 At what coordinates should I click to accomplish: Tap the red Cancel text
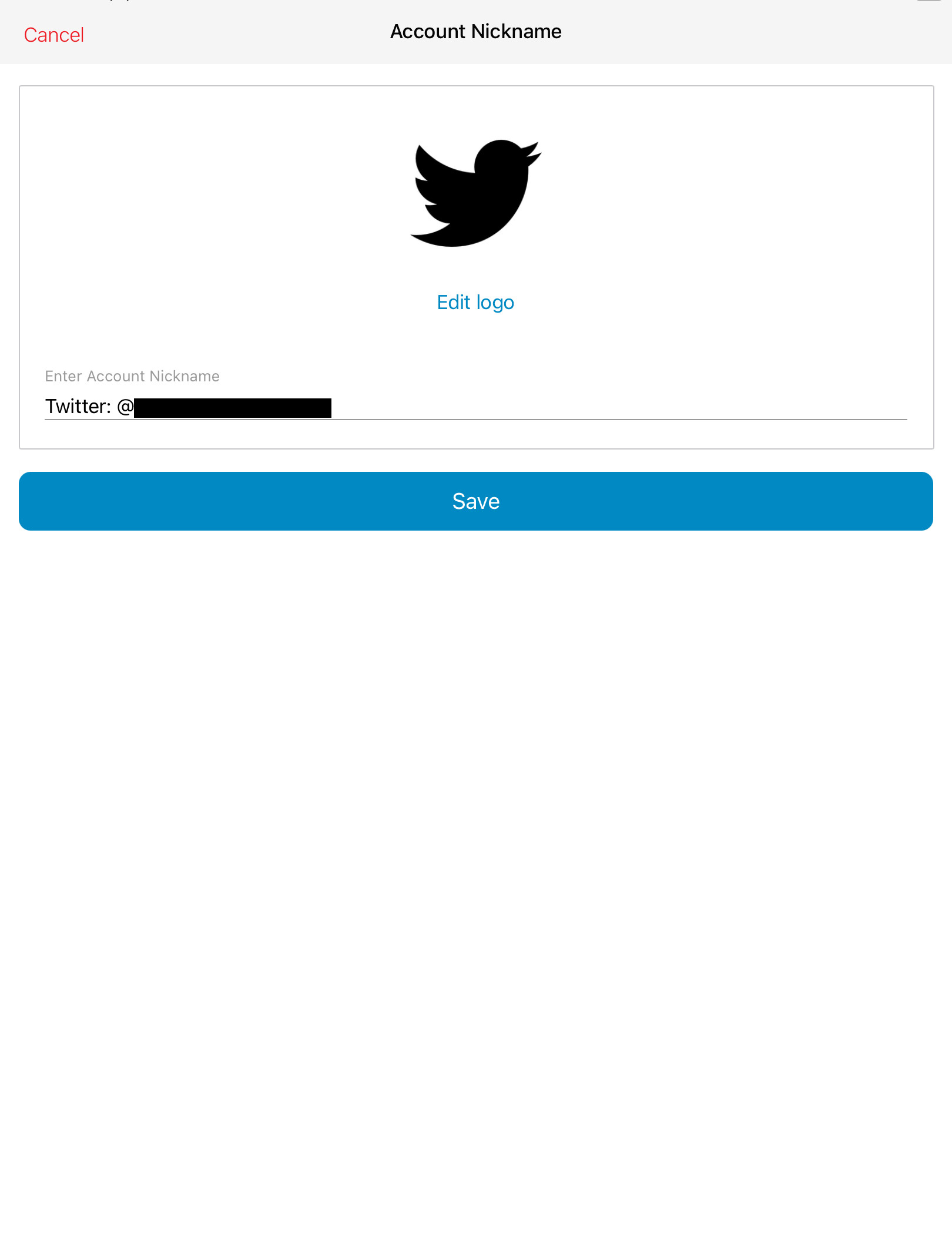click(x=54, y=35)
